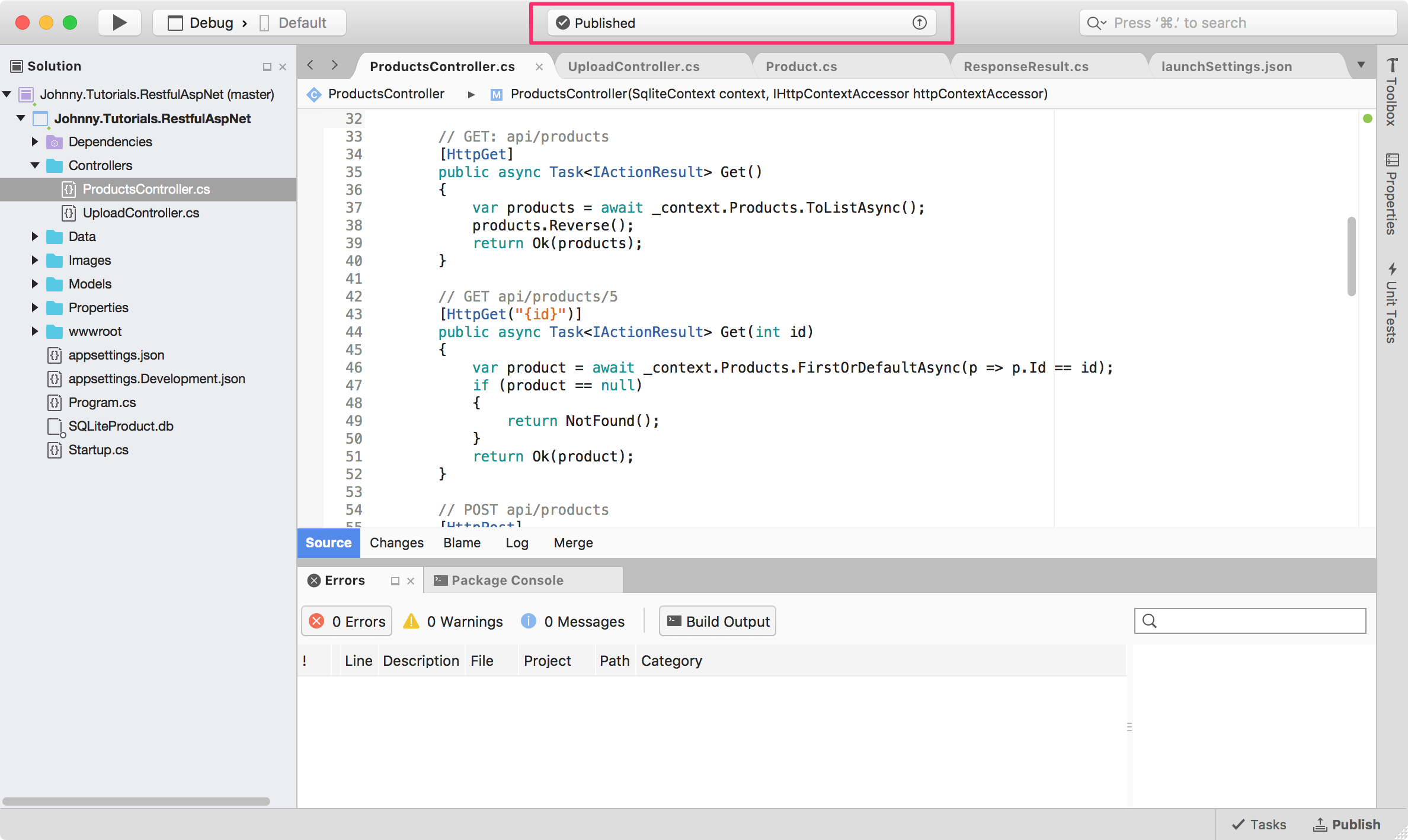
Task: Click the Startup.cs file icon
Action: (x=55, y=450)
